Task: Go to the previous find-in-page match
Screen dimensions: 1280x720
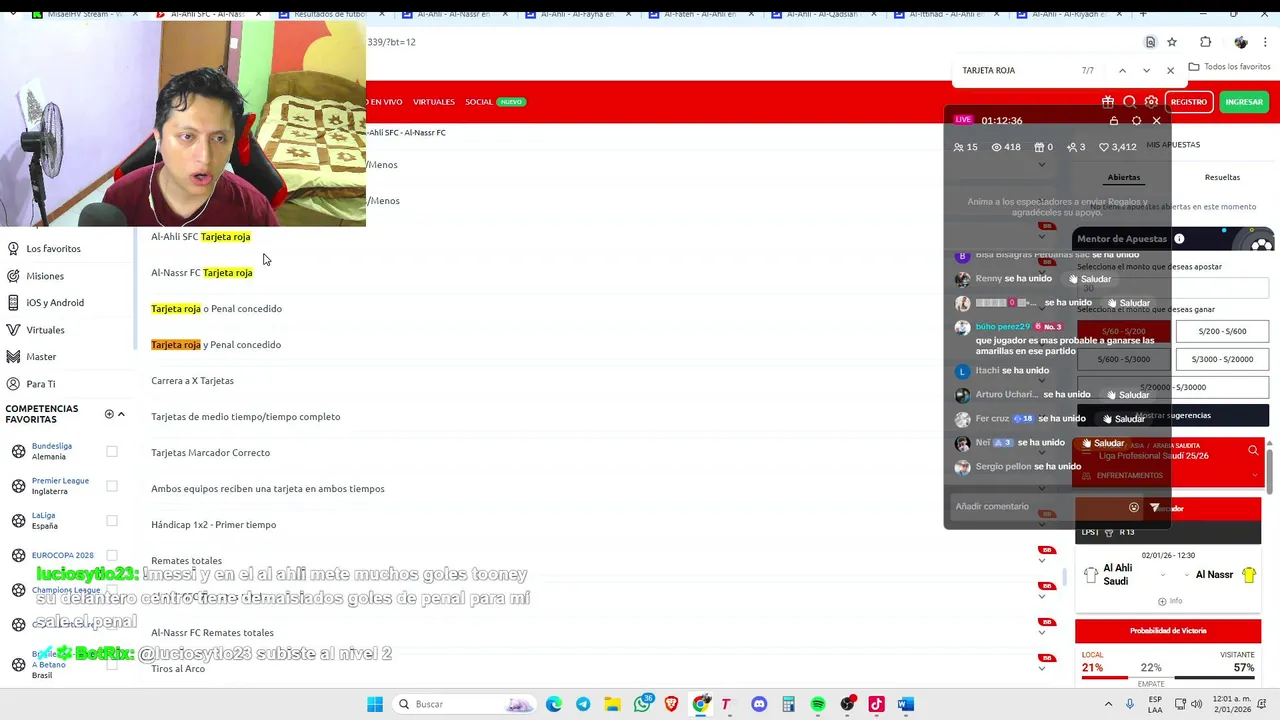Action: pos(1122,71)
